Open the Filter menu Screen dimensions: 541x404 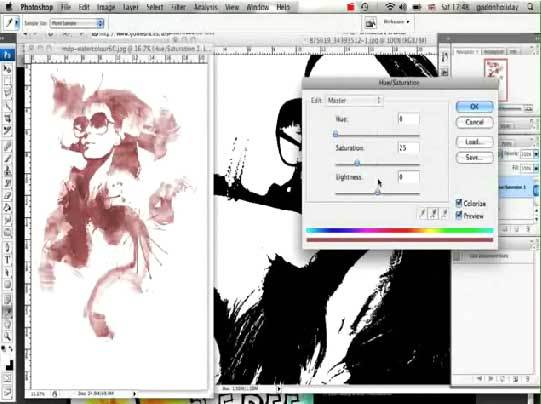coord(178,7)
